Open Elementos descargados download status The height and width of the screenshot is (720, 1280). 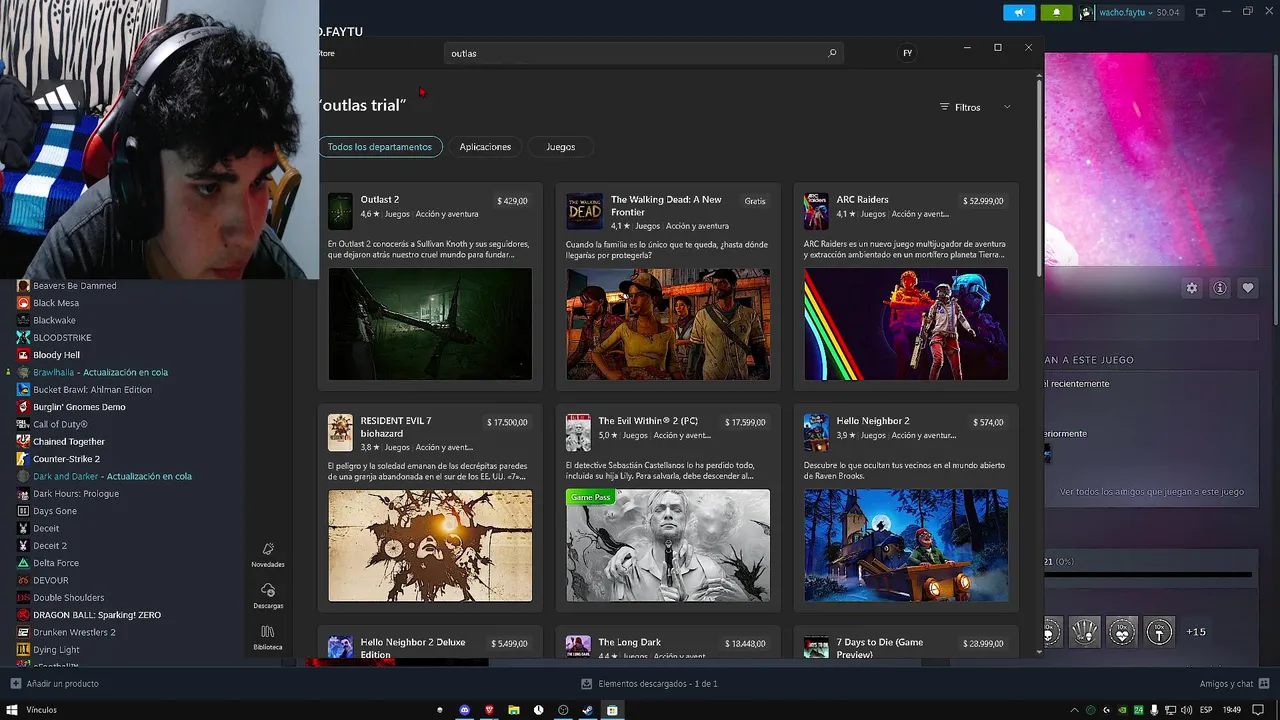650,684
